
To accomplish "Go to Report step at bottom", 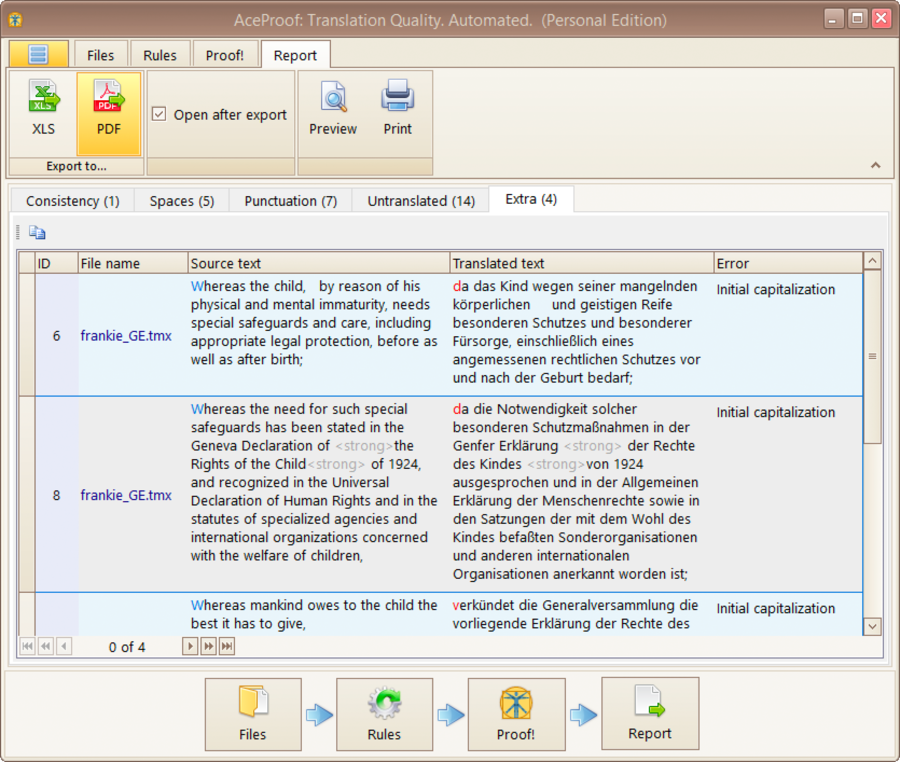I will tap(650, 713).
